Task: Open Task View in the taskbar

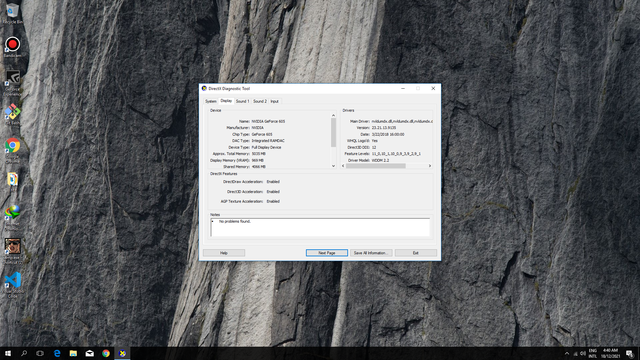Action: pyautogui.click(x=40, y=353)
